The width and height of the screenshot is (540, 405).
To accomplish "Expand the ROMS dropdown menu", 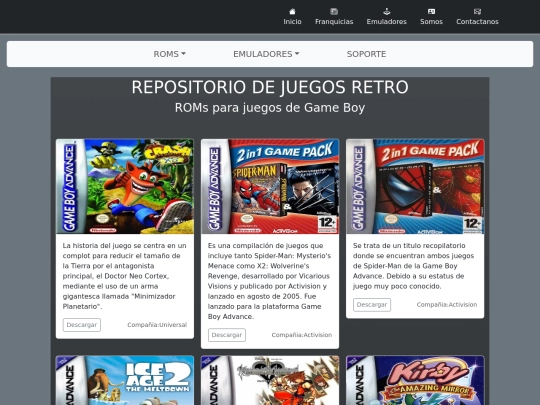I will point(169,54).
